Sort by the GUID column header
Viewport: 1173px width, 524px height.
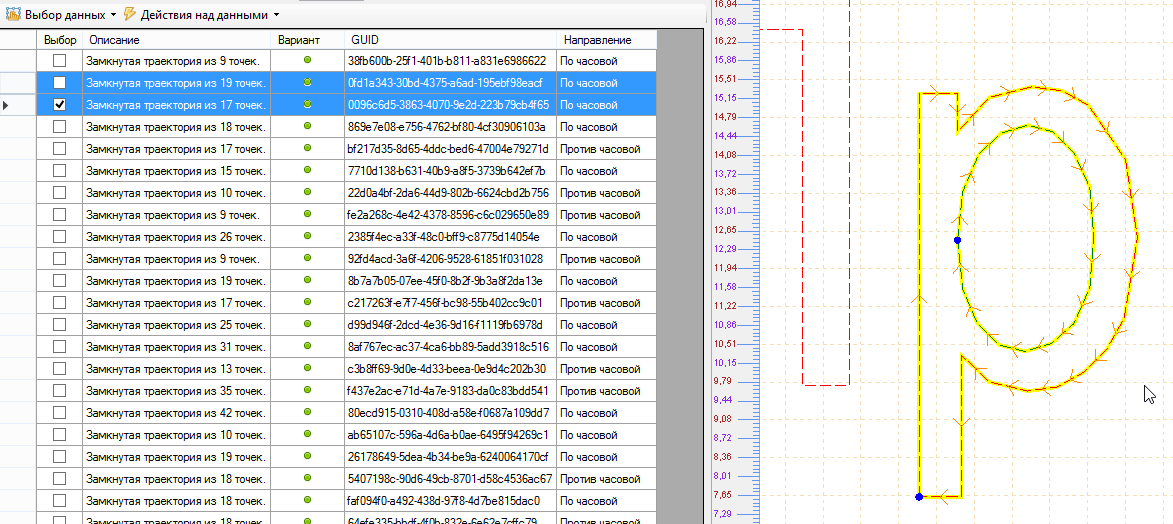coord(450,40)
